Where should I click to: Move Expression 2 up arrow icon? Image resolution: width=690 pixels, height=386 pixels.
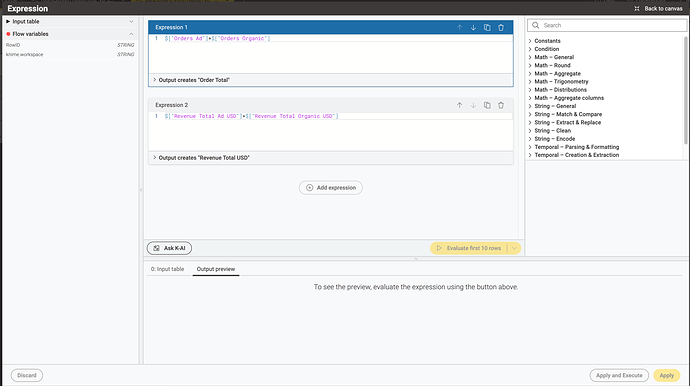tap(459, 105)
